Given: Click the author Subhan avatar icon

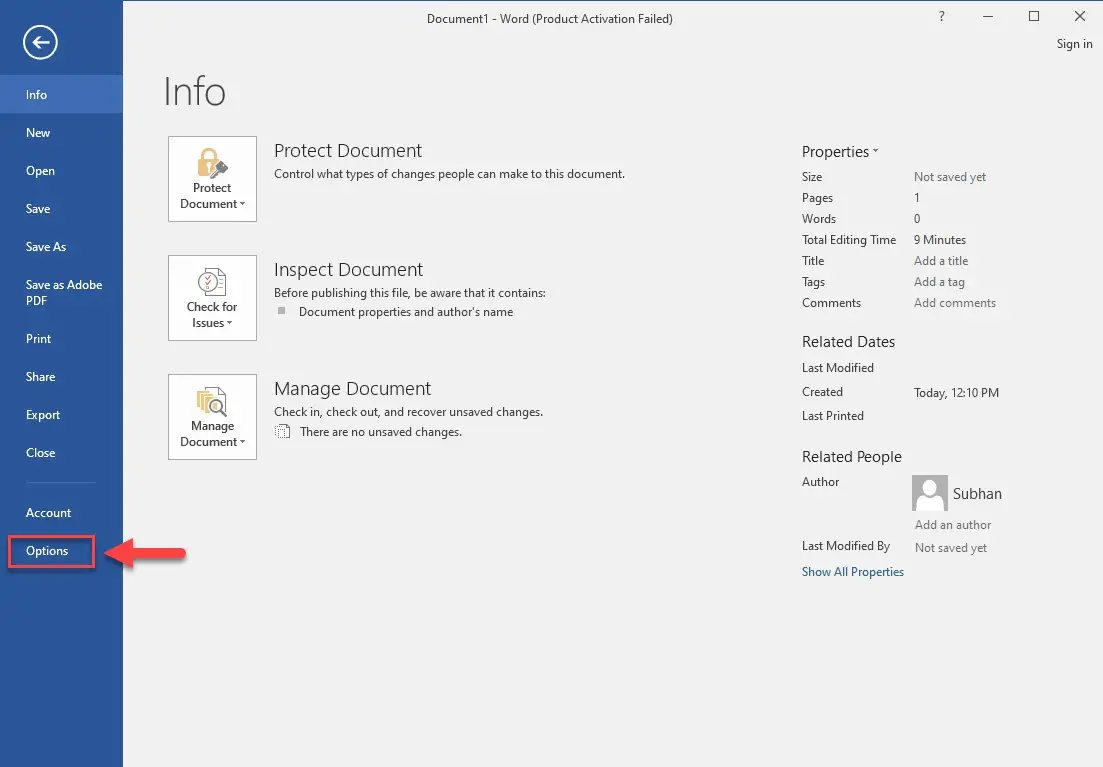Looking at the screenshot, I should (x=930, y=493).
